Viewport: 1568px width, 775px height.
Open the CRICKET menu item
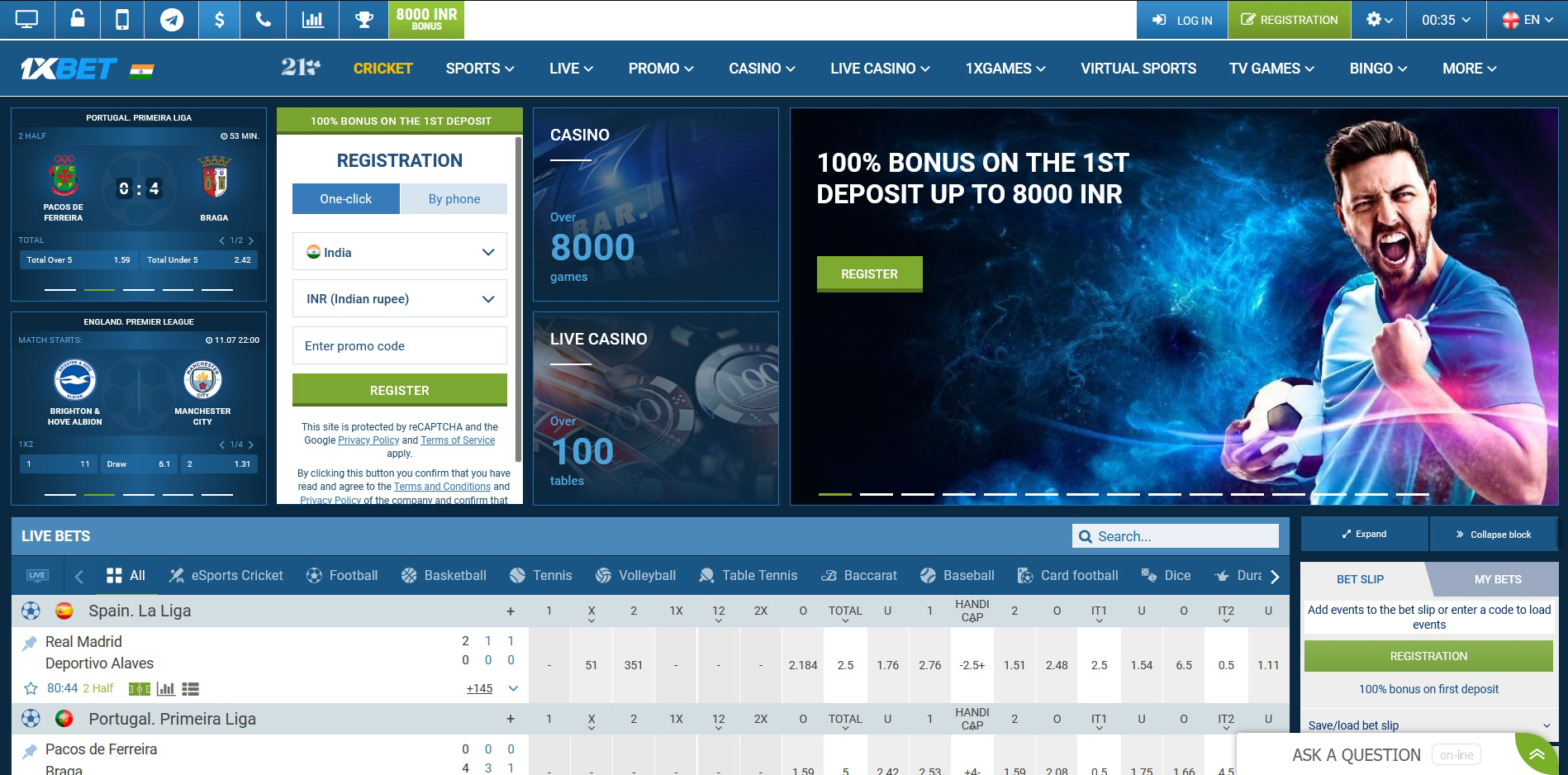[x=383, y=69]
